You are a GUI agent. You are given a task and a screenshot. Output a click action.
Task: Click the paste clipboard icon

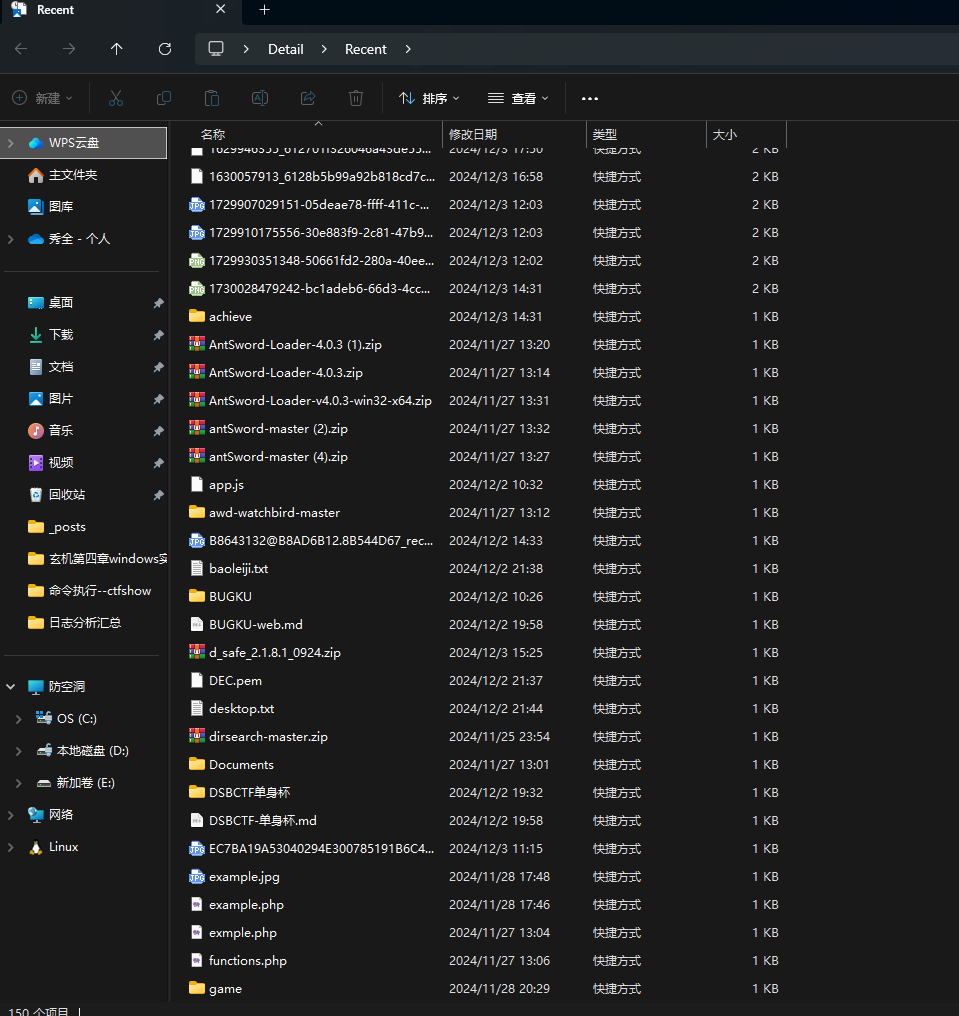[212, 98]
